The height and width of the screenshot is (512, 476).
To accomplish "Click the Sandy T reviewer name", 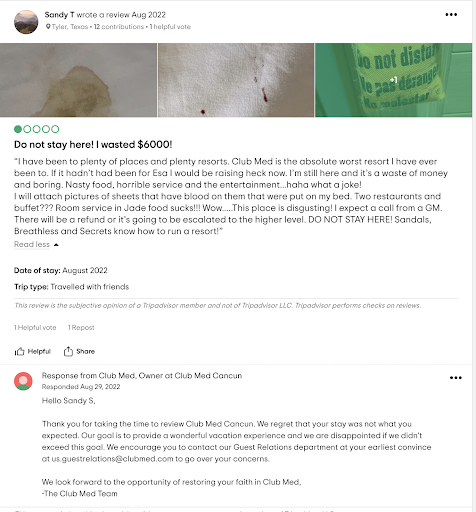I will pyautogui.click(x=59, y=15).
